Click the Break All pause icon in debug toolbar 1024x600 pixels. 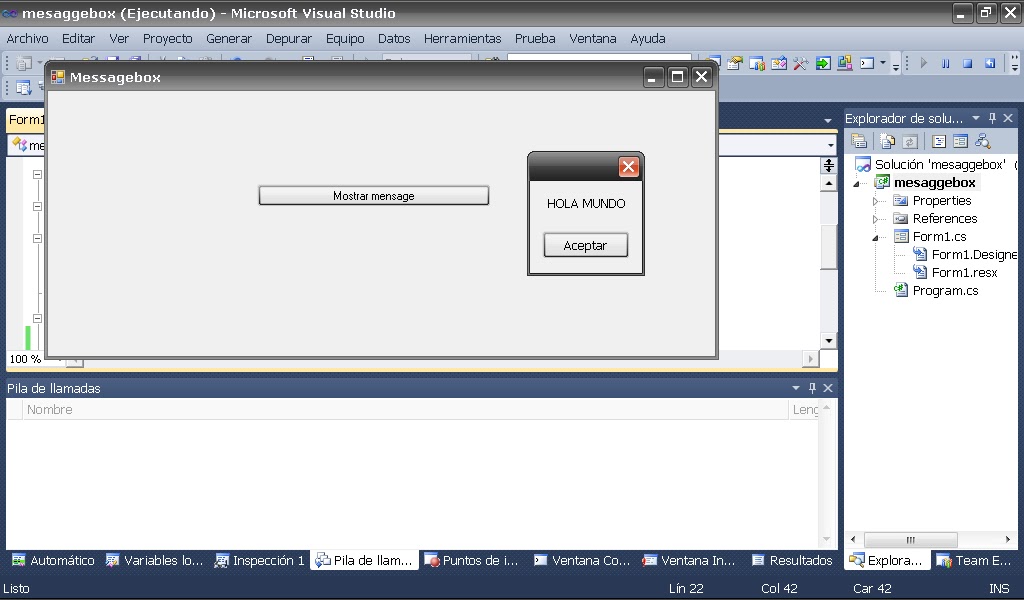coord(945,63)
